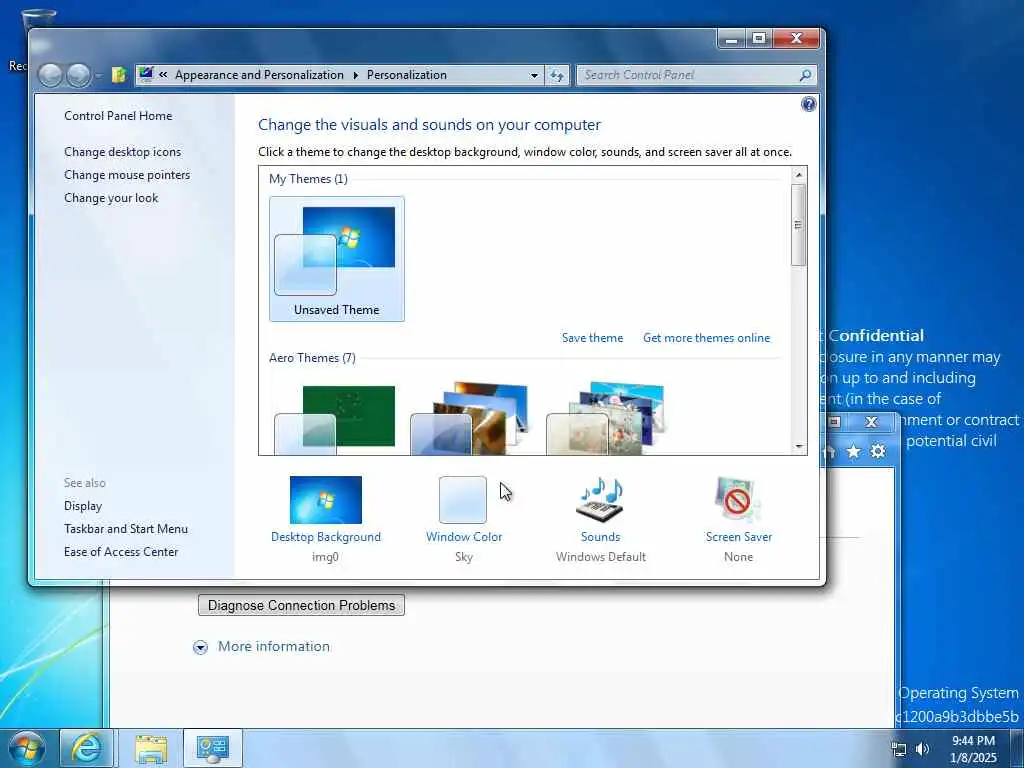Click Change your look link

[111, 198]
